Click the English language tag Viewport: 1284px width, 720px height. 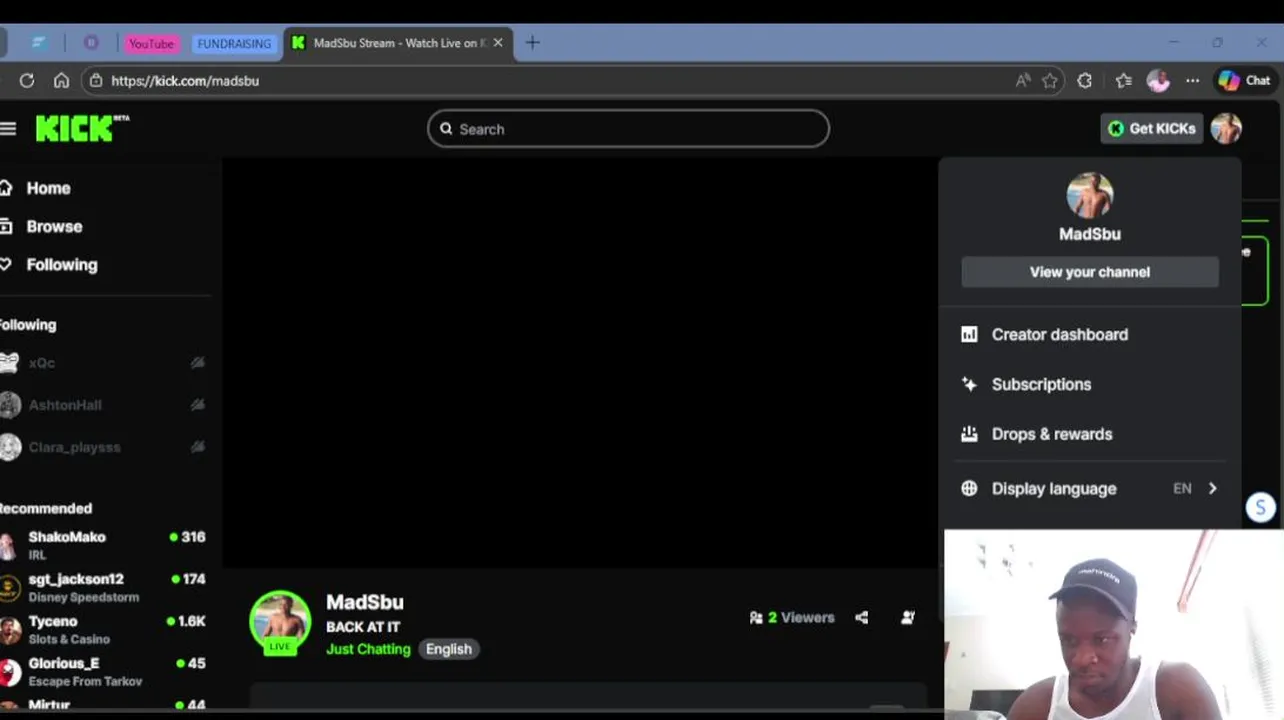coord(449,649)
